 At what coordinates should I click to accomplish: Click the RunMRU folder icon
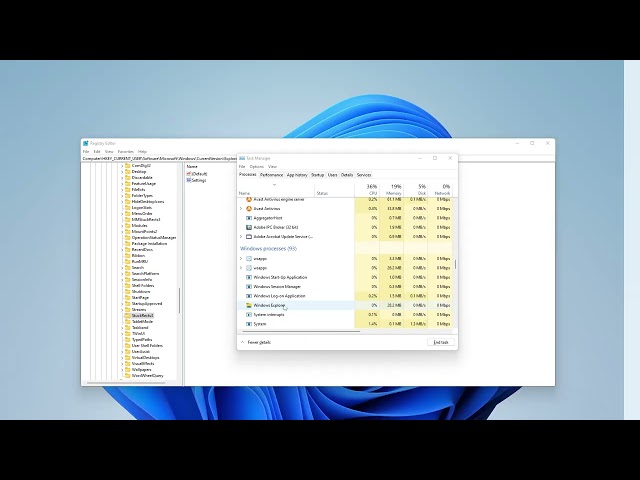coord(127,262)
